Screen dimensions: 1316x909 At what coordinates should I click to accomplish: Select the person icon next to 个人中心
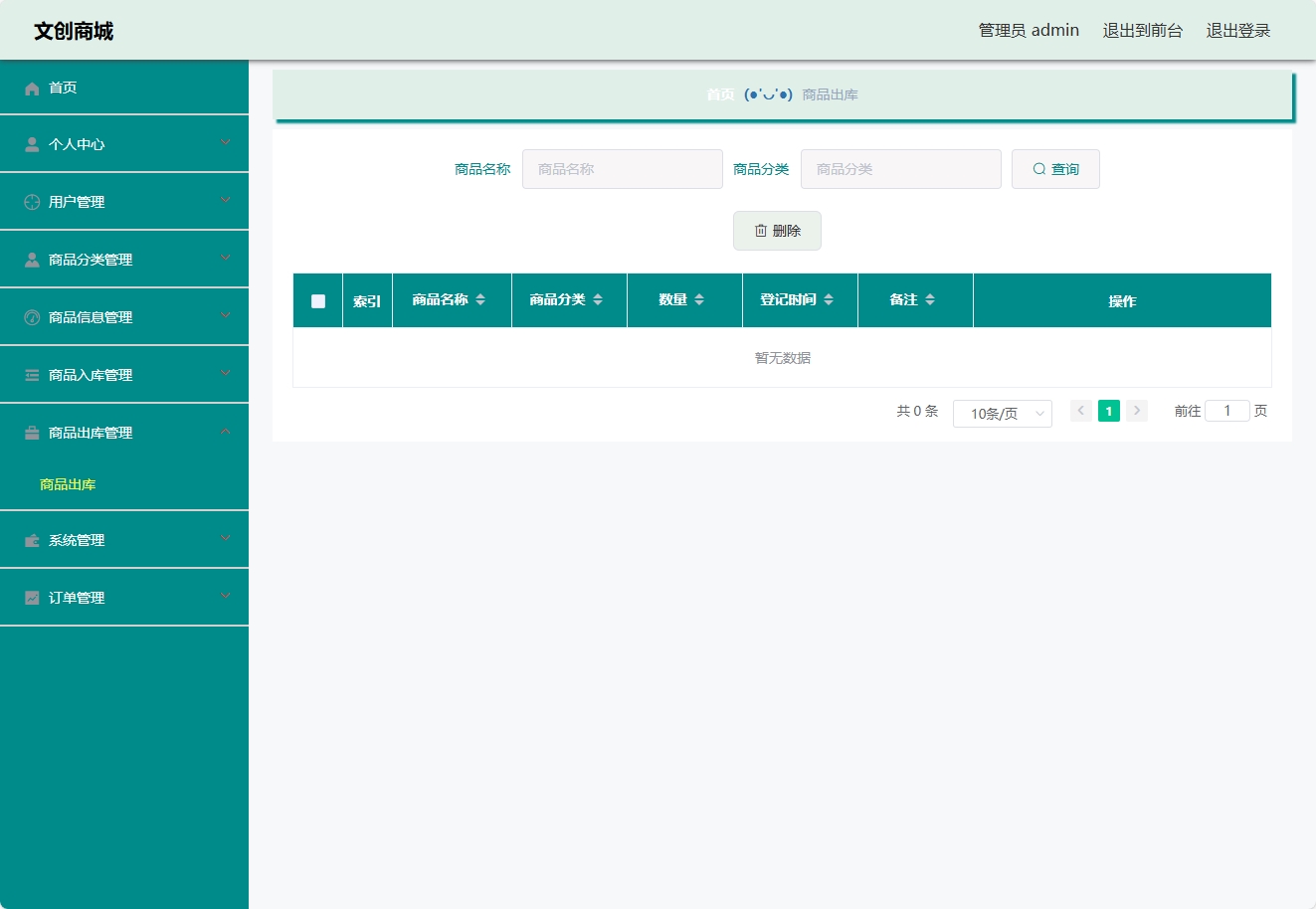[x=28, y=143]
